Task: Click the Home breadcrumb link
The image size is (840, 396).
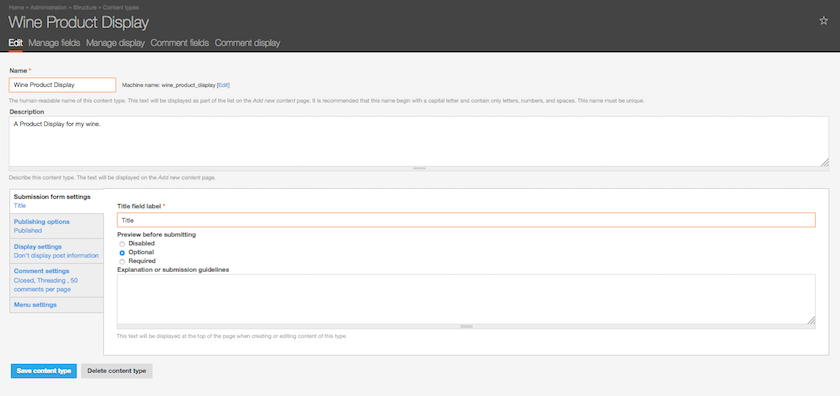Action: tap(16, 8)
